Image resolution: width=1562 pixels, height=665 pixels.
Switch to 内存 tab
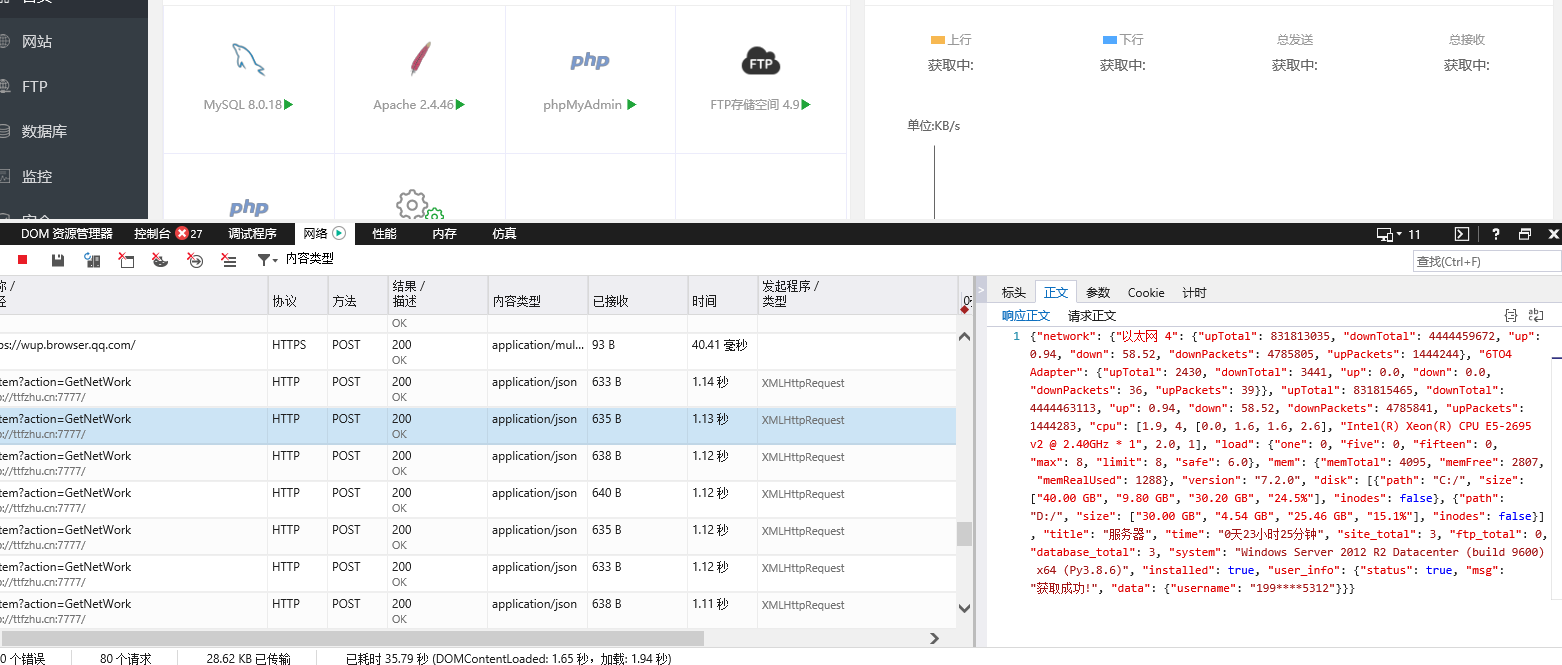point(444,234)
